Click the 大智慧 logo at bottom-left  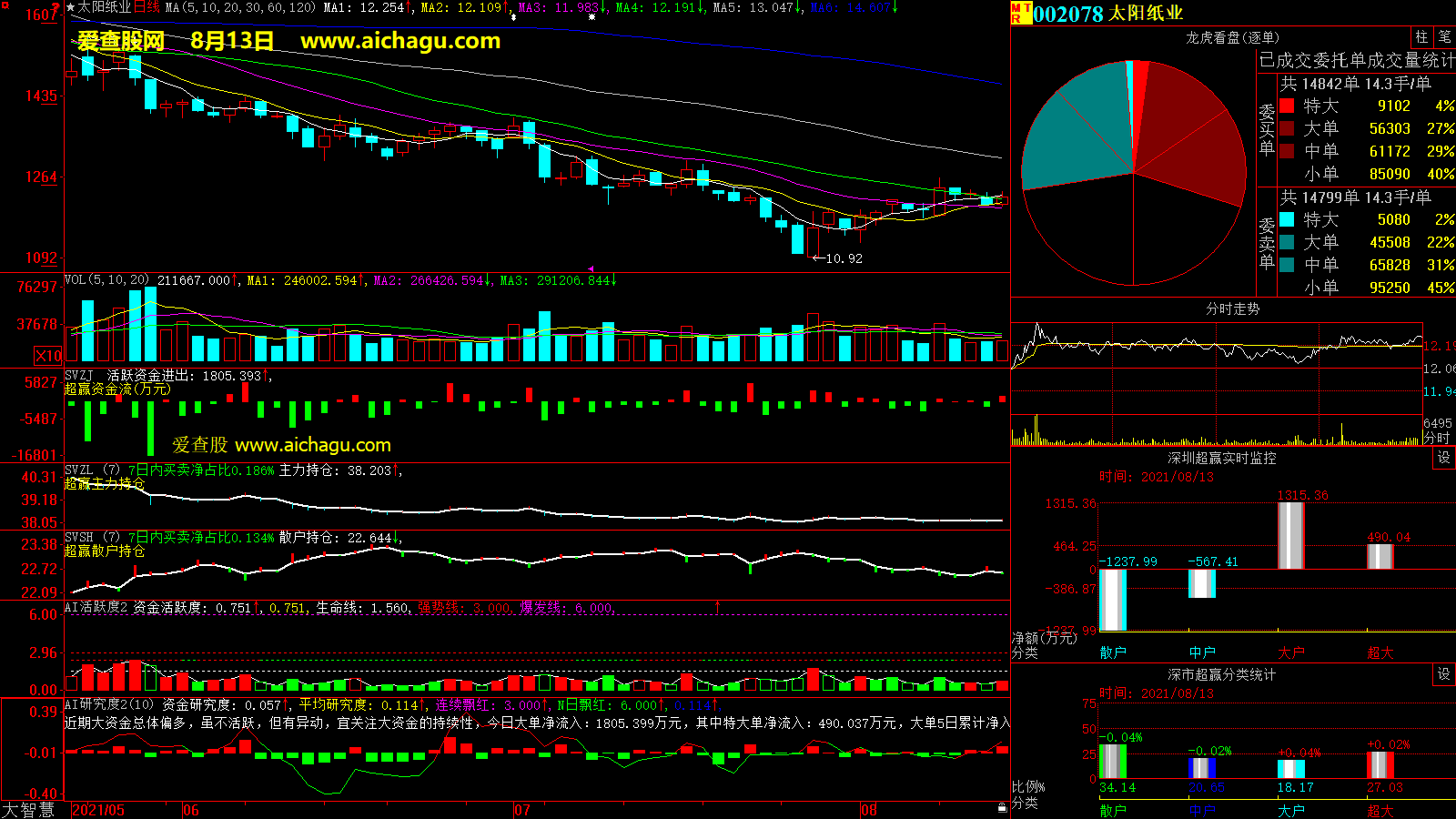click(29, 810)
